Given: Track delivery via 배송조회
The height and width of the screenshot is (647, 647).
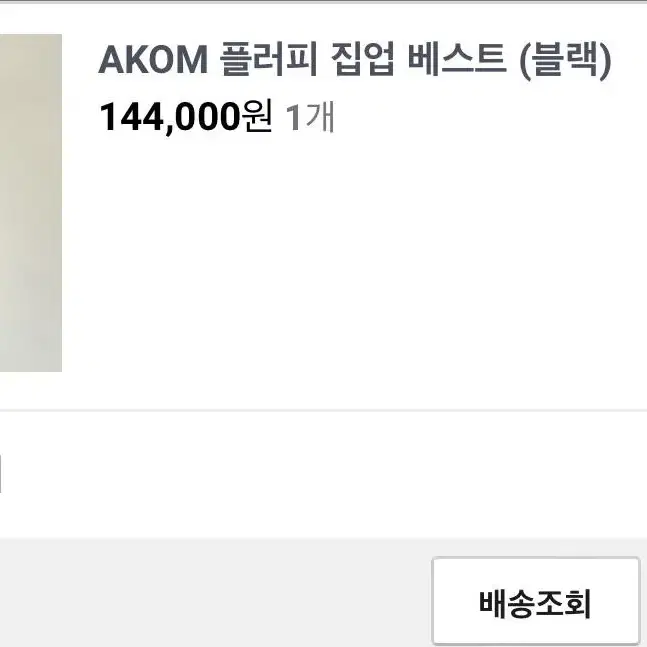Looking at the screenshot, I should point(536,601).
